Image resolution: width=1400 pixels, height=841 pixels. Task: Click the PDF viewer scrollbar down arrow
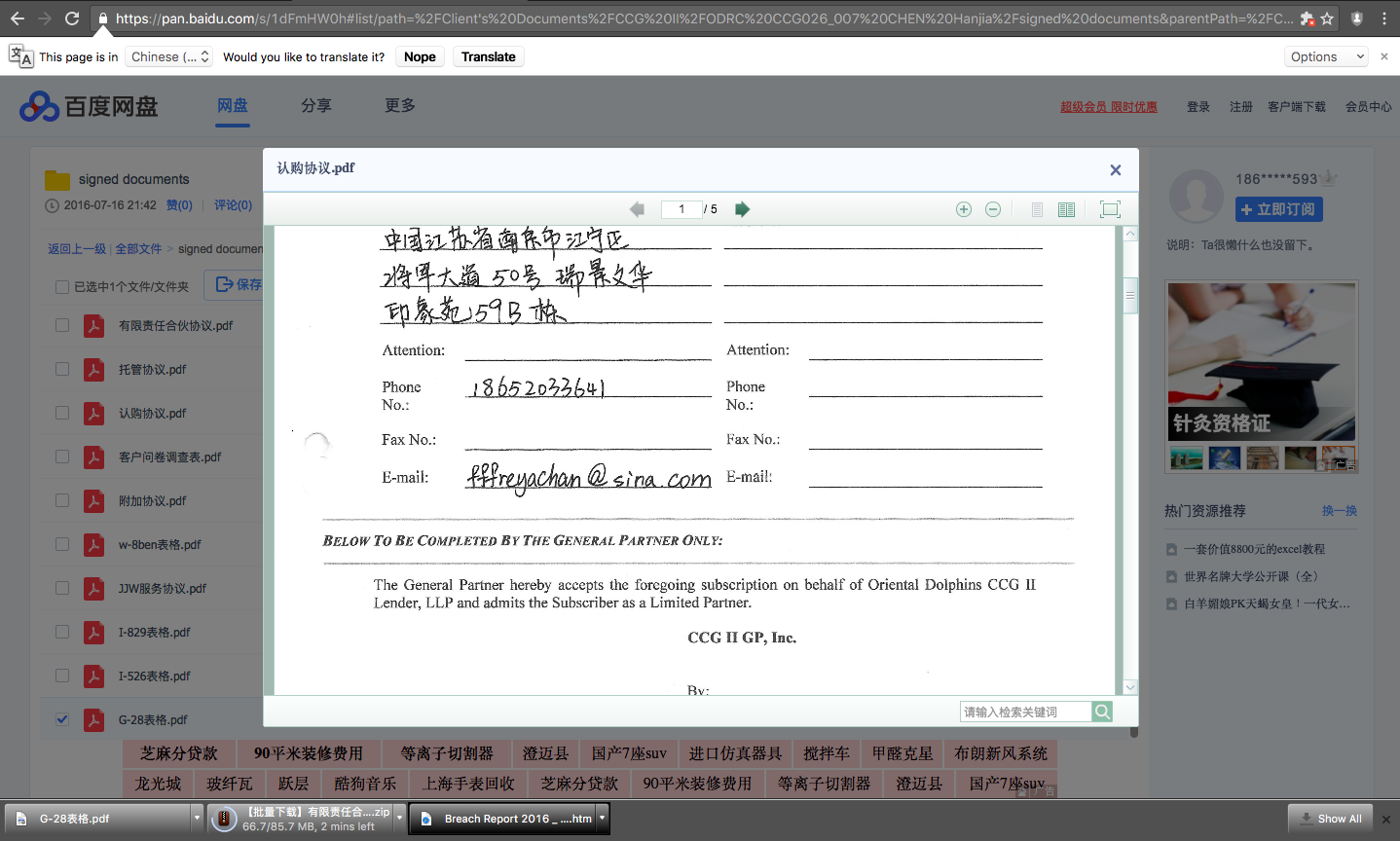(1130, 687)
